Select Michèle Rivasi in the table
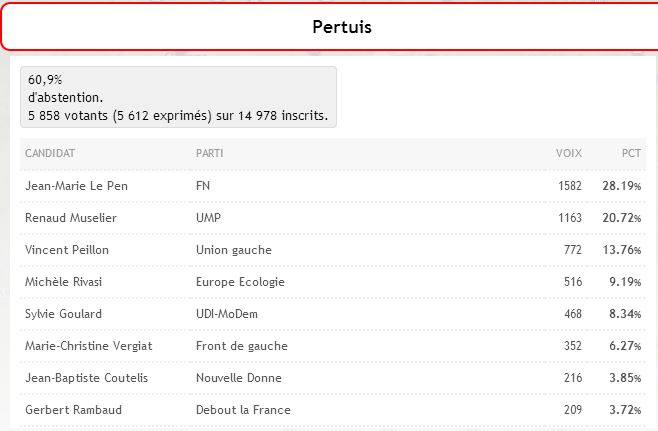658x431 pixels. tap(63, 282)
